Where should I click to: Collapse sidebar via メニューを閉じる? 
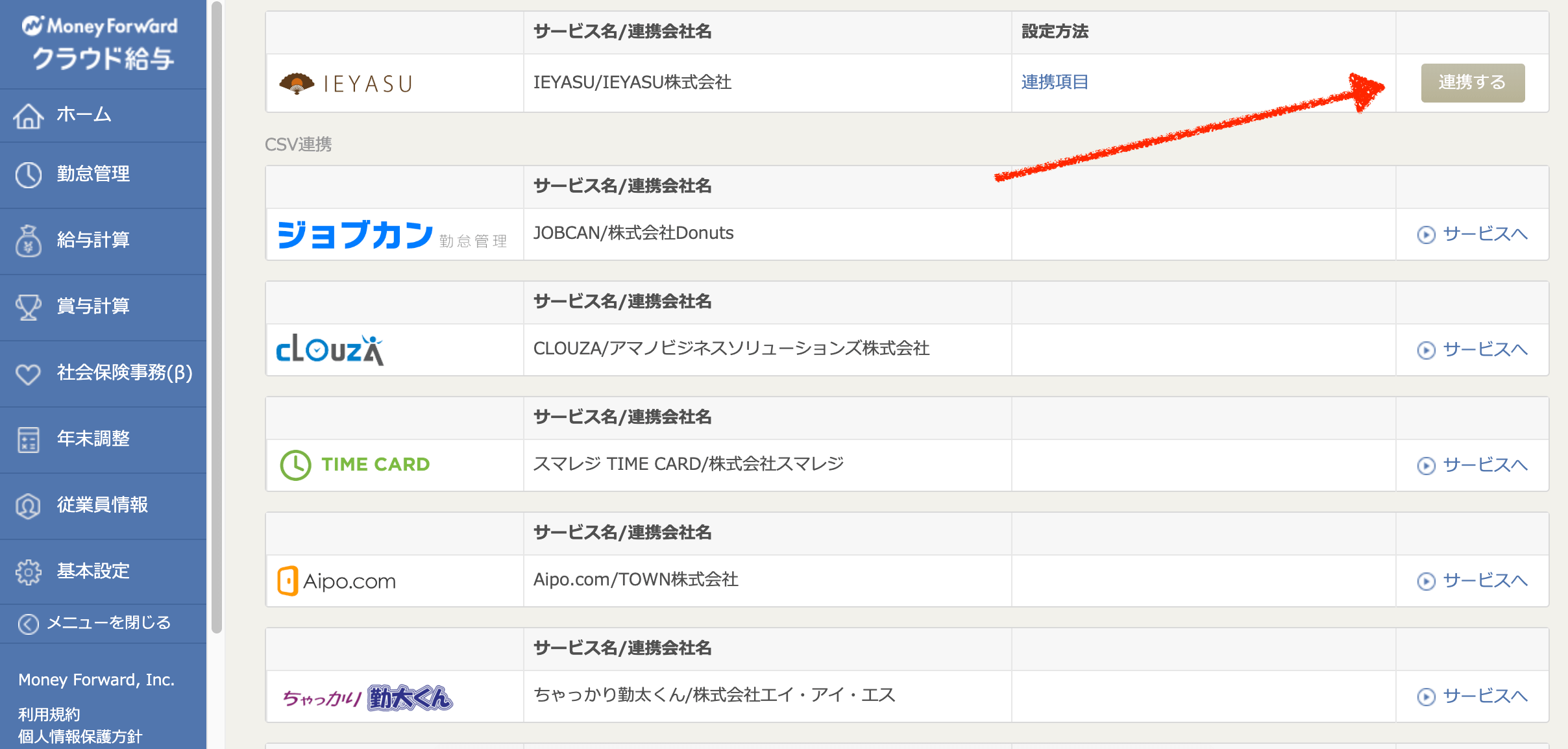(103, 624)
